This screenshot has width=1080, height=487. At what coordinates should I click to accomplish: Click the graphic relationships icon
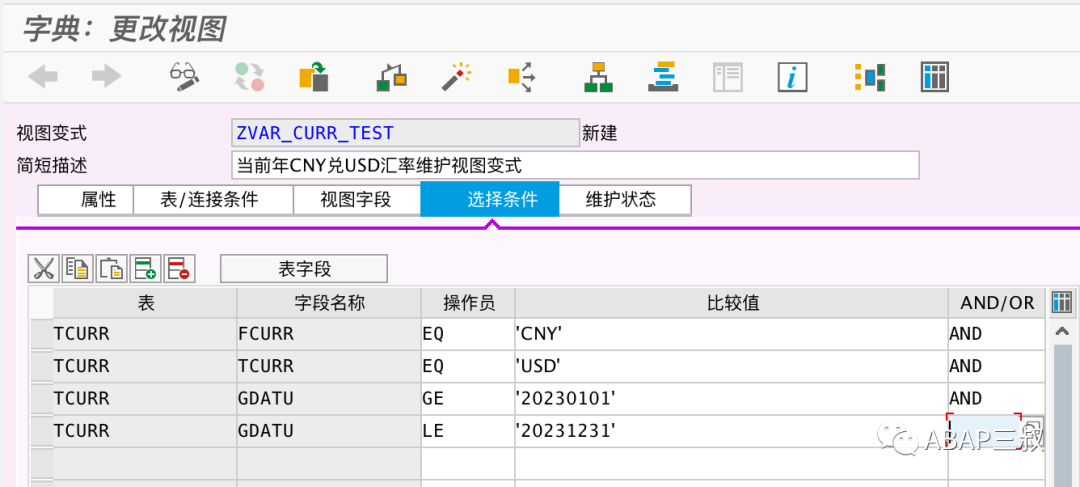pos(869,76)
